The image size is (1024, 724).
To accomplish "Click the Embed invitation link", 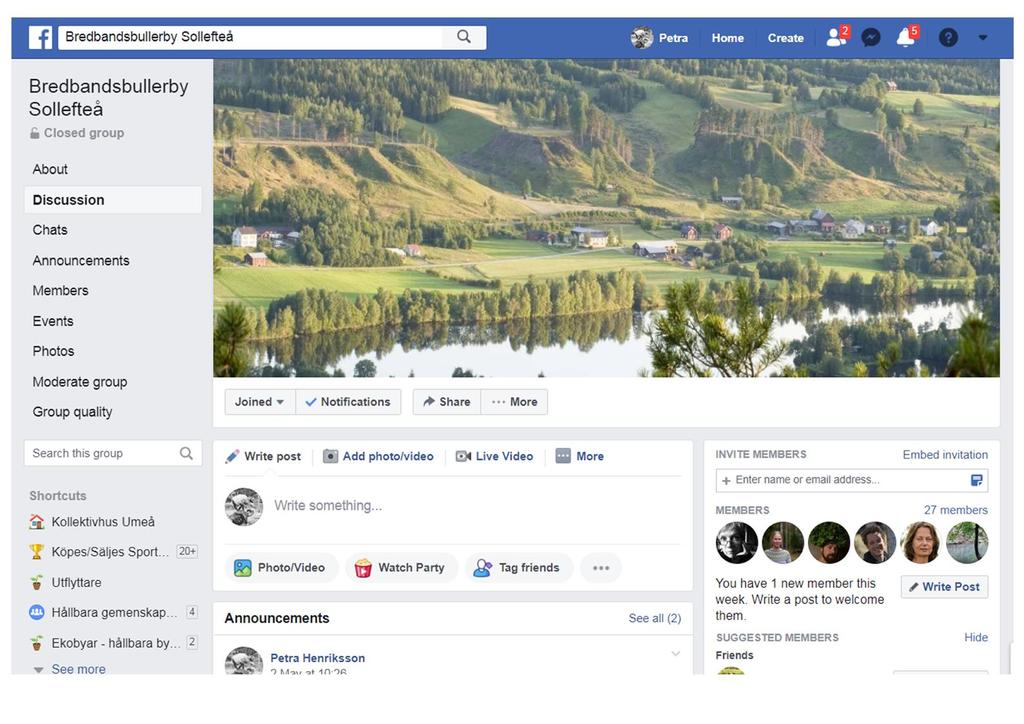I will (x=945, y=455).
